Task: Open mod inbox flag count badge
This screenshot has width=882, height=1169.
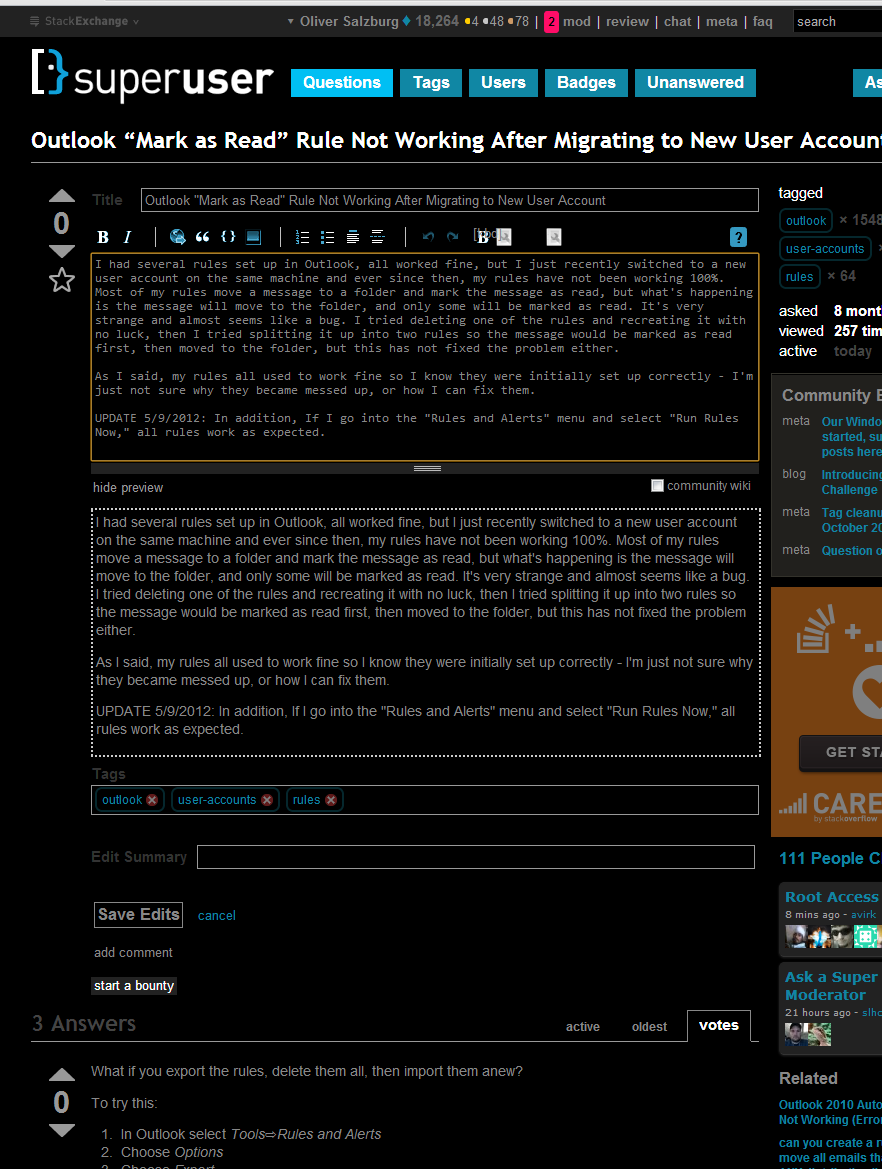Action: (551, 22)
